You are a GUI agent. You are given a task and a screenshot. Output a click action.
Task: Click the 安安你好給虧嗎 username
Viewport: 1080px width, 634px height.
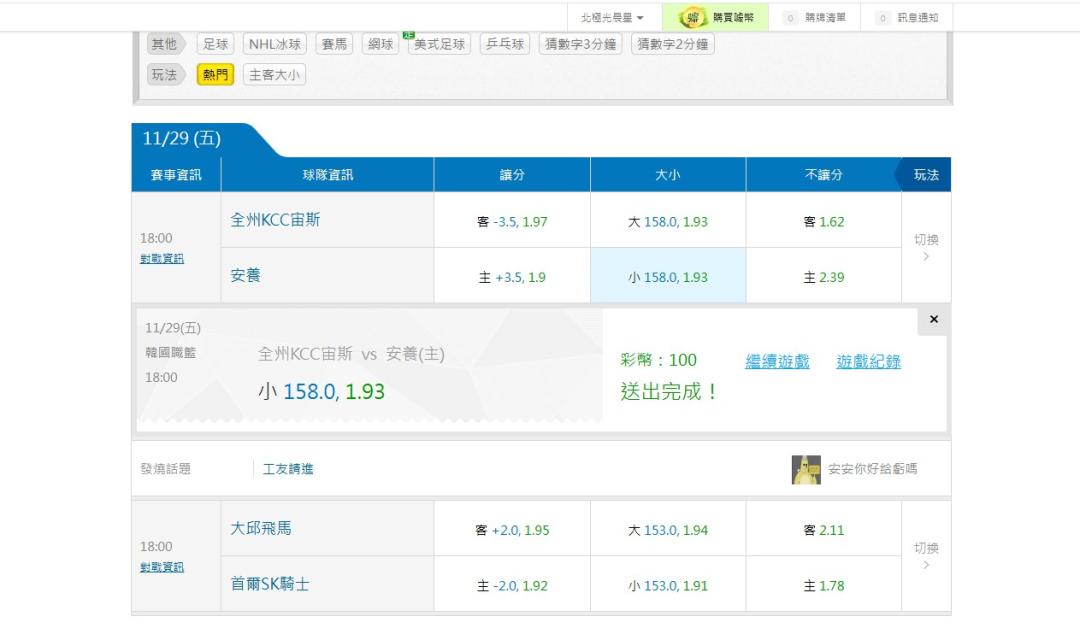click(873, 469)
